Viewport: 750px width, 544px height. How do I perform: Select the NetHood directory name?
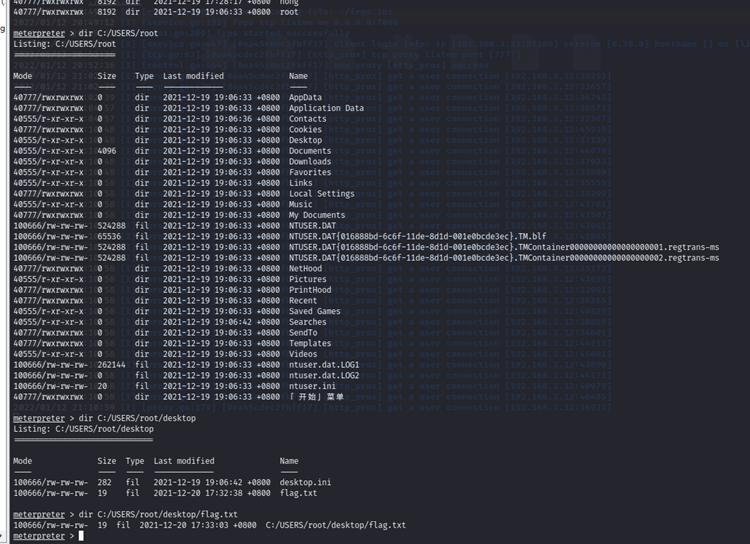[305, 268]
